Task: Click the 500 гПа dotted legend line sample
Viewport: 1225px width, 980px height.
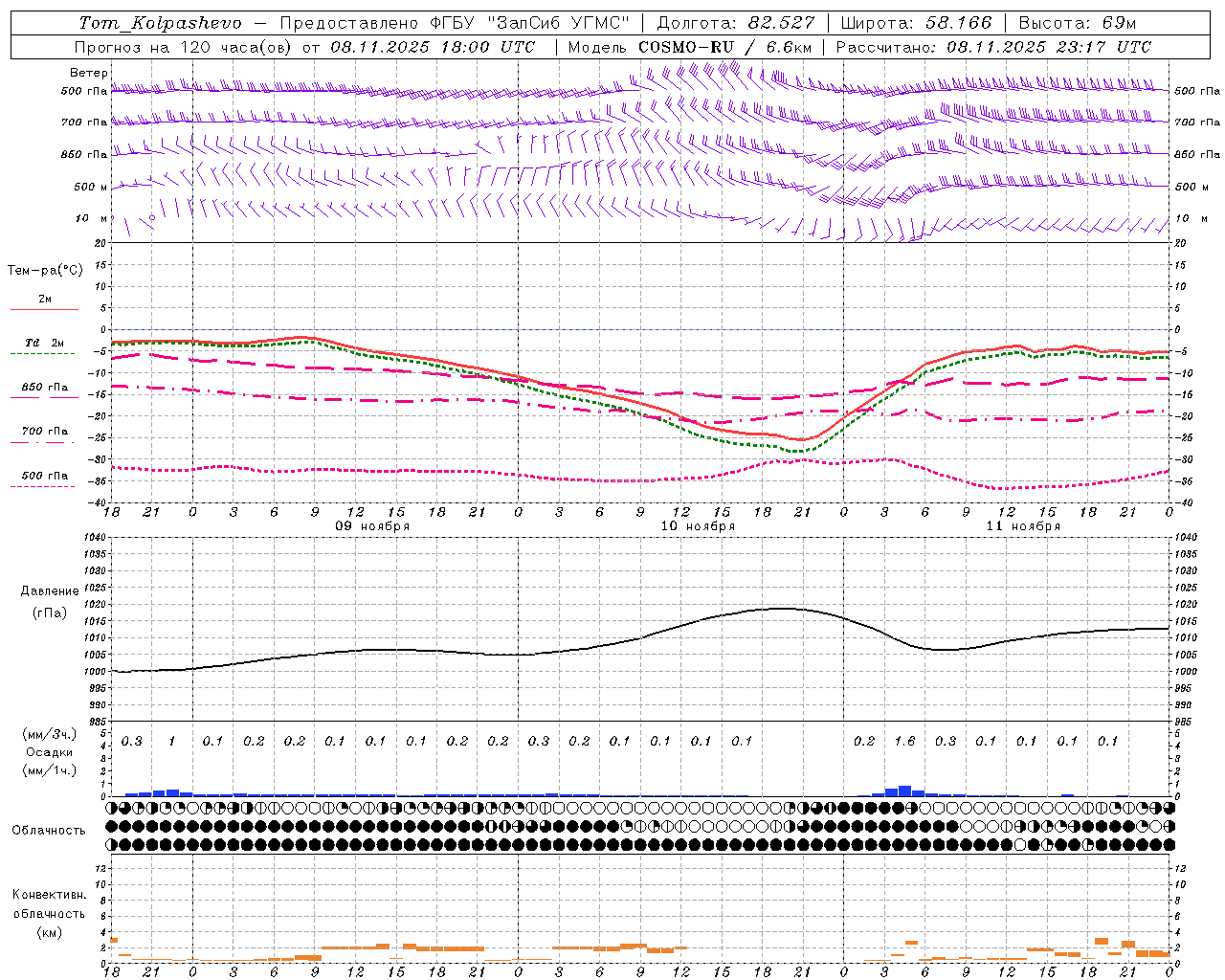Action: click(43, 486)
